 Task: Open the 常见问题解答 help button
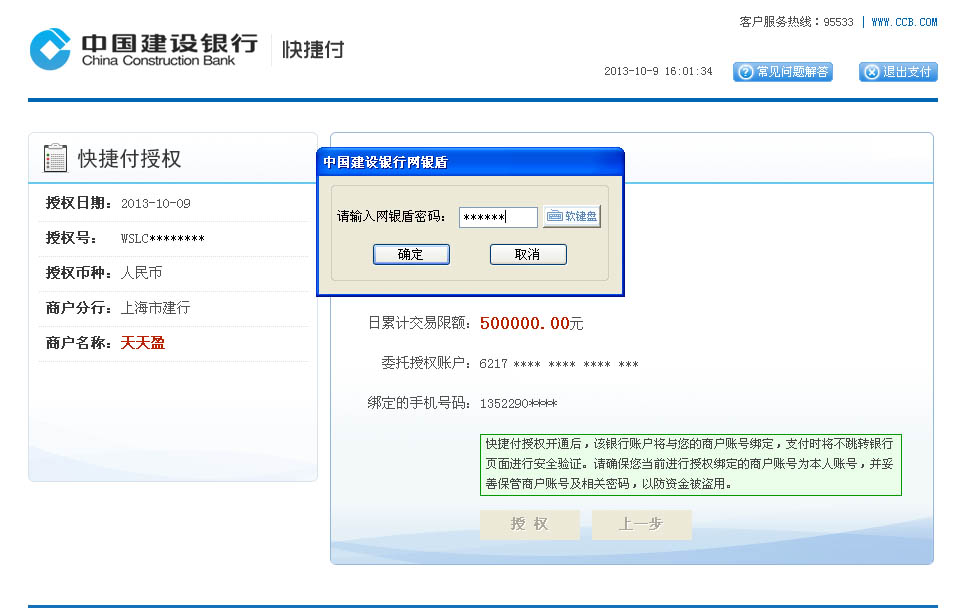(782, 72)
